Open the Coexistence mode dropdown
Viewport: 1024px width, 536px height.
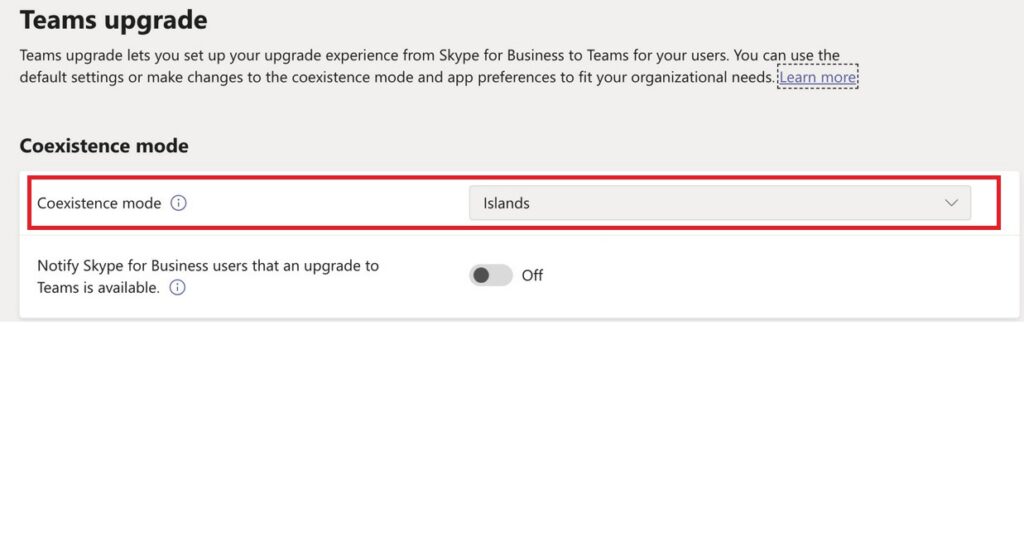[719, 203]
